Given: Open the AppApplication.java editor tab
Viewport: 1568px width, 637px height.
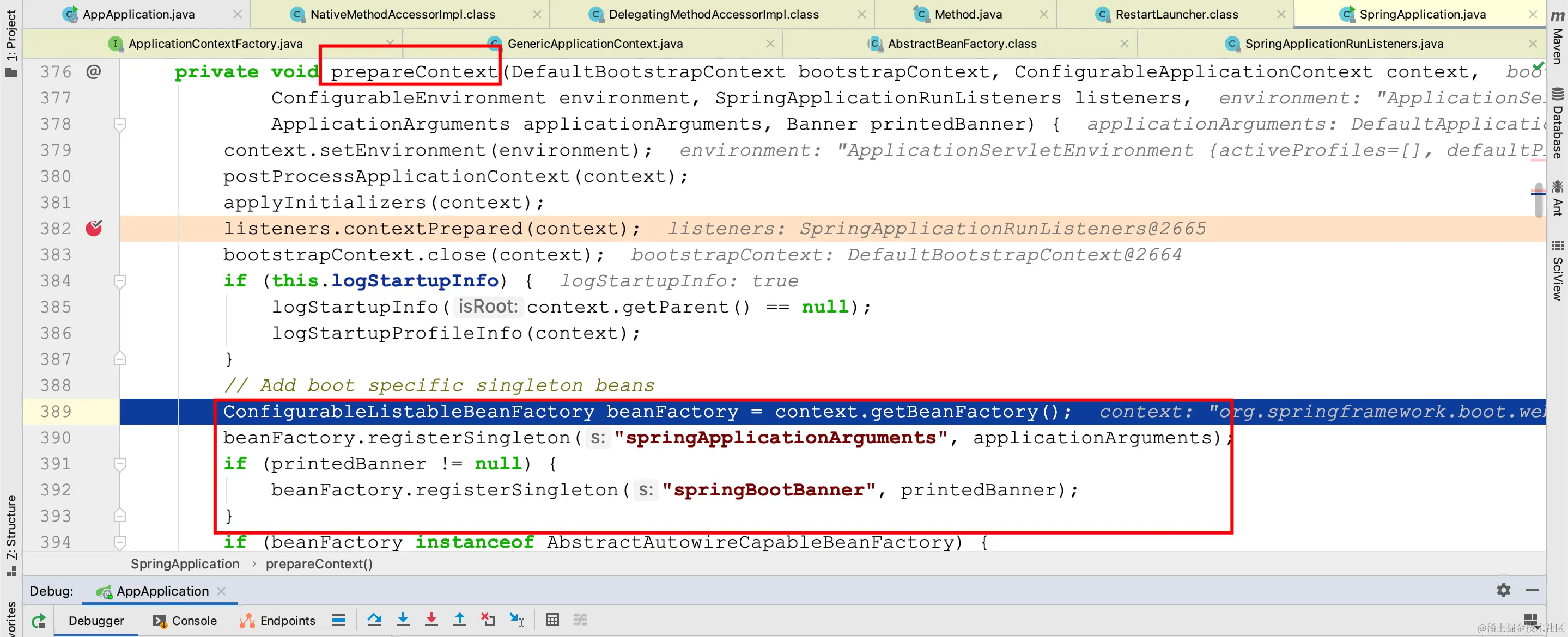Looking at the screenshot, I should [139, 14].
